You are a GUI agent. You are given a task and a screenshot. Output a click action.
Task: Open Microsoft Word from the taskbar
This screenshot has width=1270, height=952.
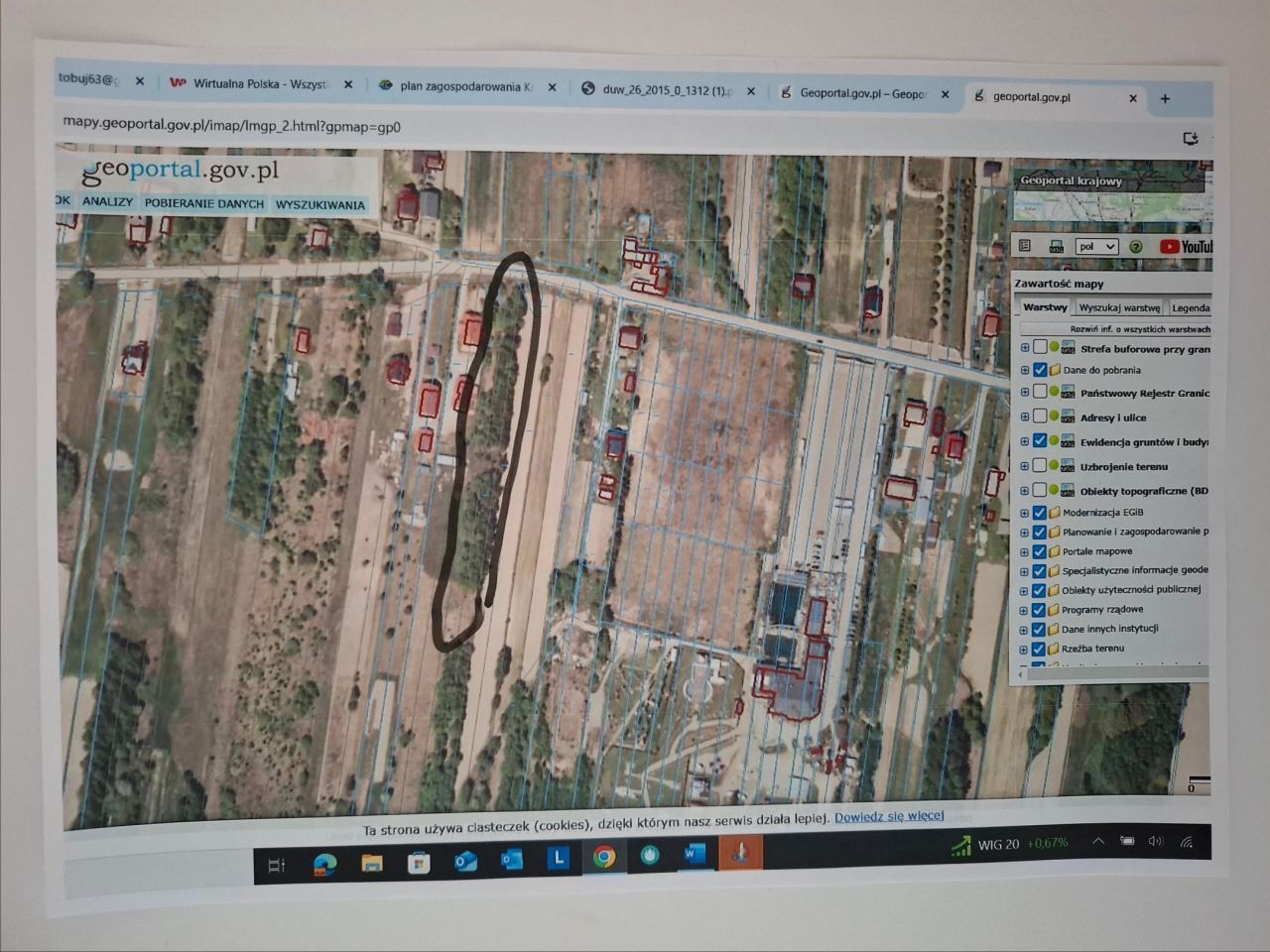(x=695, y=853)
